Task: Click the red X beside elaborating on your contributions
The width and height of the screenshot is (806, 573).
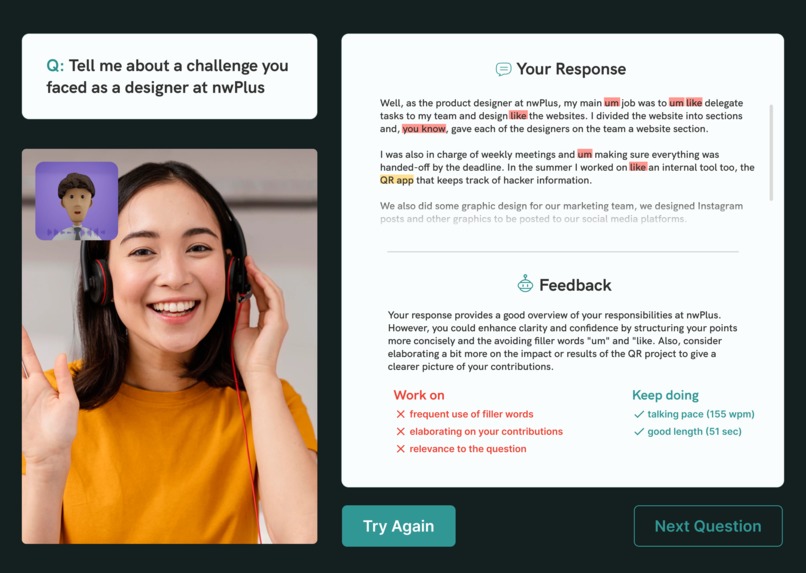Action: 400,432
